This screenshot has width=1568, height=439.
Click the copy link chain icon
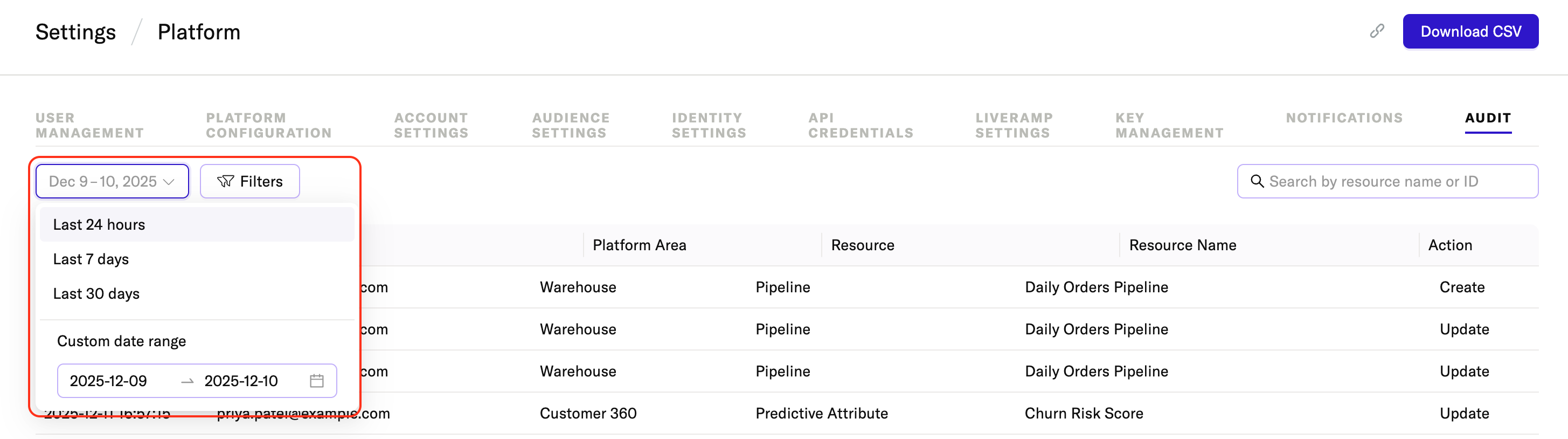(1377, 31)
